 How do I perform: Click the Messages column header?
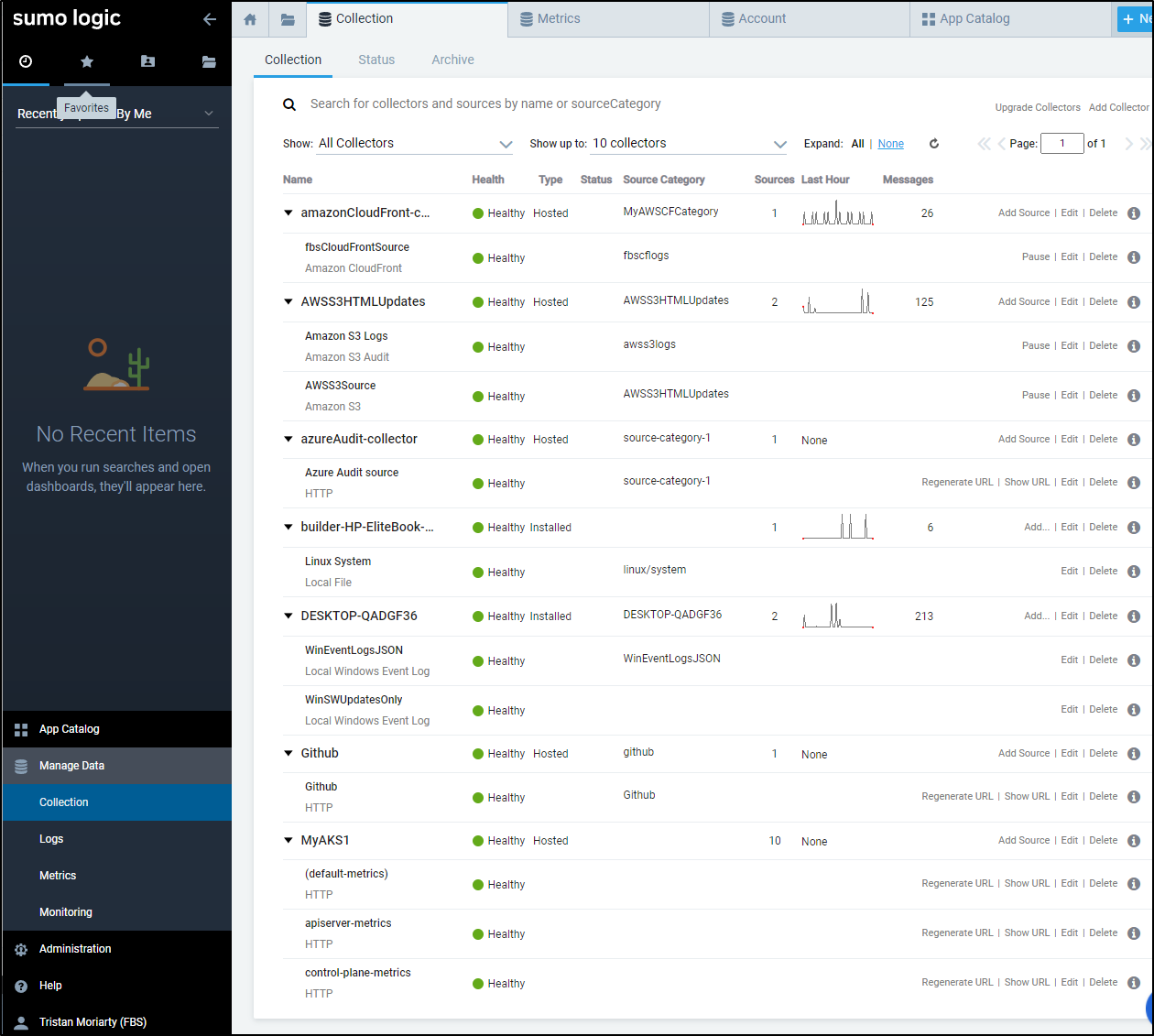pos(908,180)
